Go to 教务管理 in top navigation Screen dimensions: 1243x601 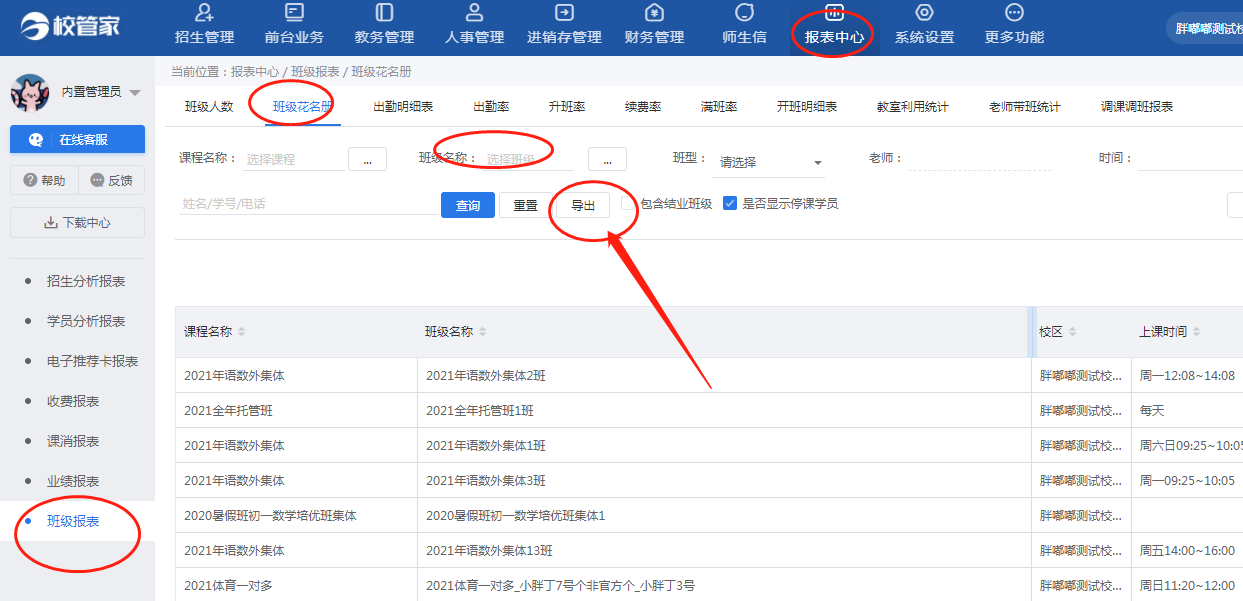pos(384,26)
